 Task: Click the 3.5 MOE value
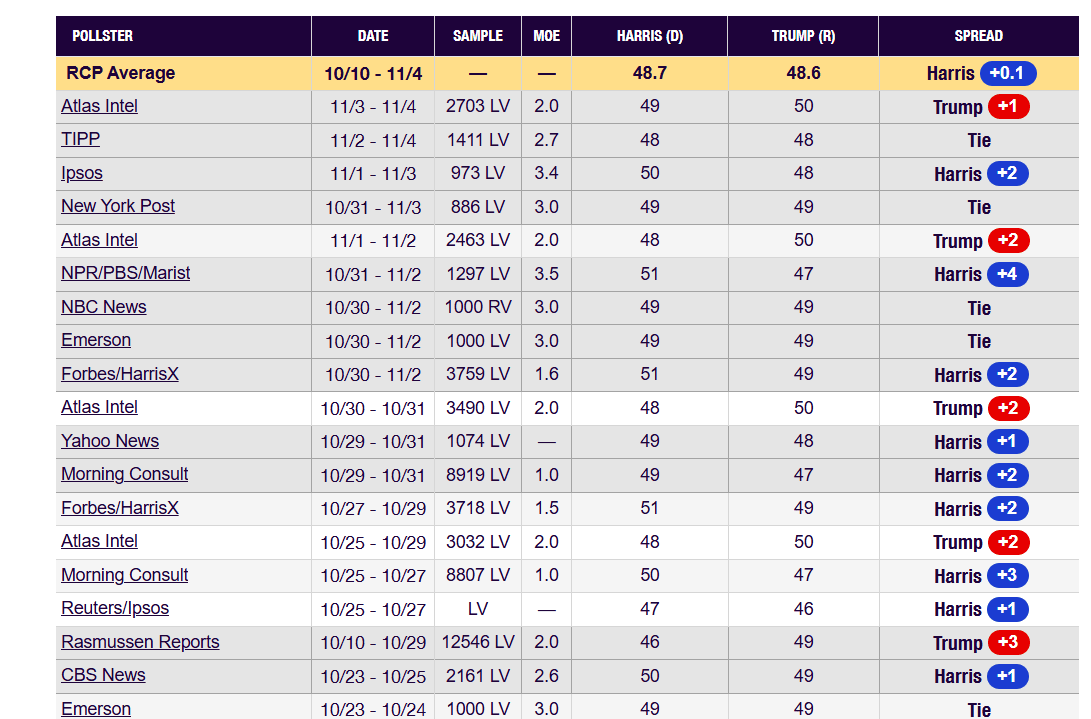pos(546,274)
